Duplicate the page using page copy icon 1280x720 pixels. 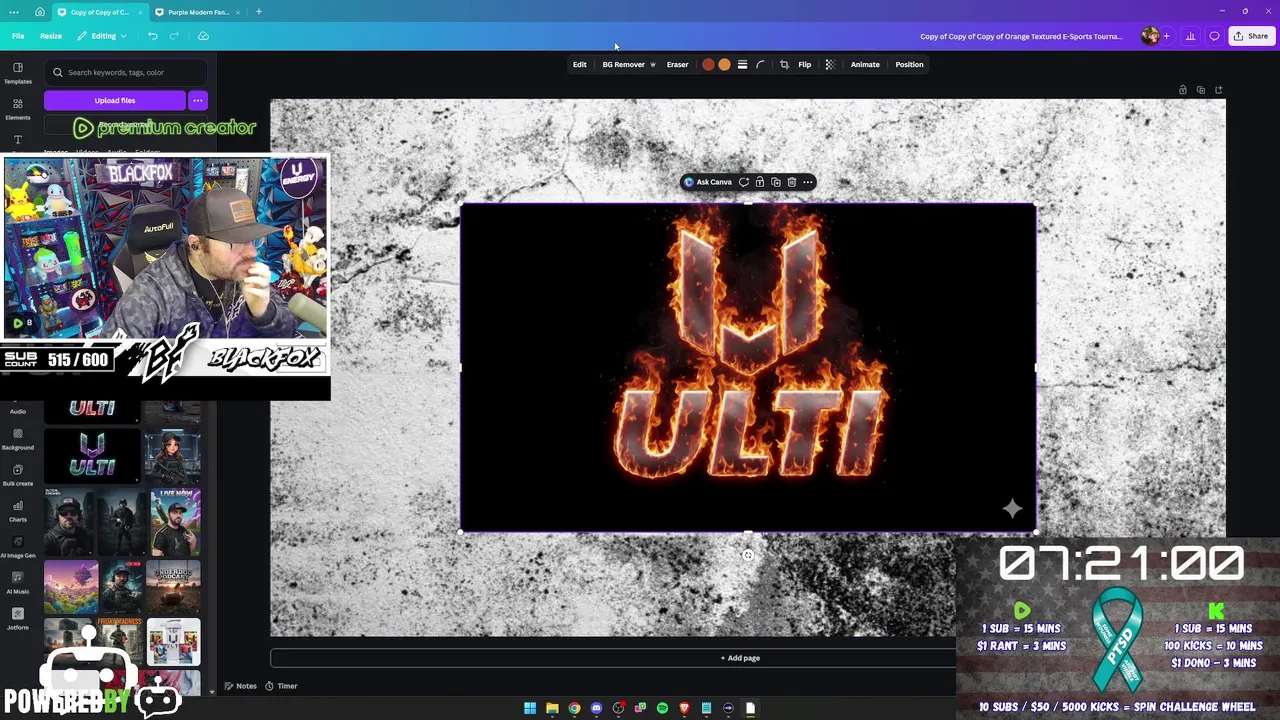1201,90
